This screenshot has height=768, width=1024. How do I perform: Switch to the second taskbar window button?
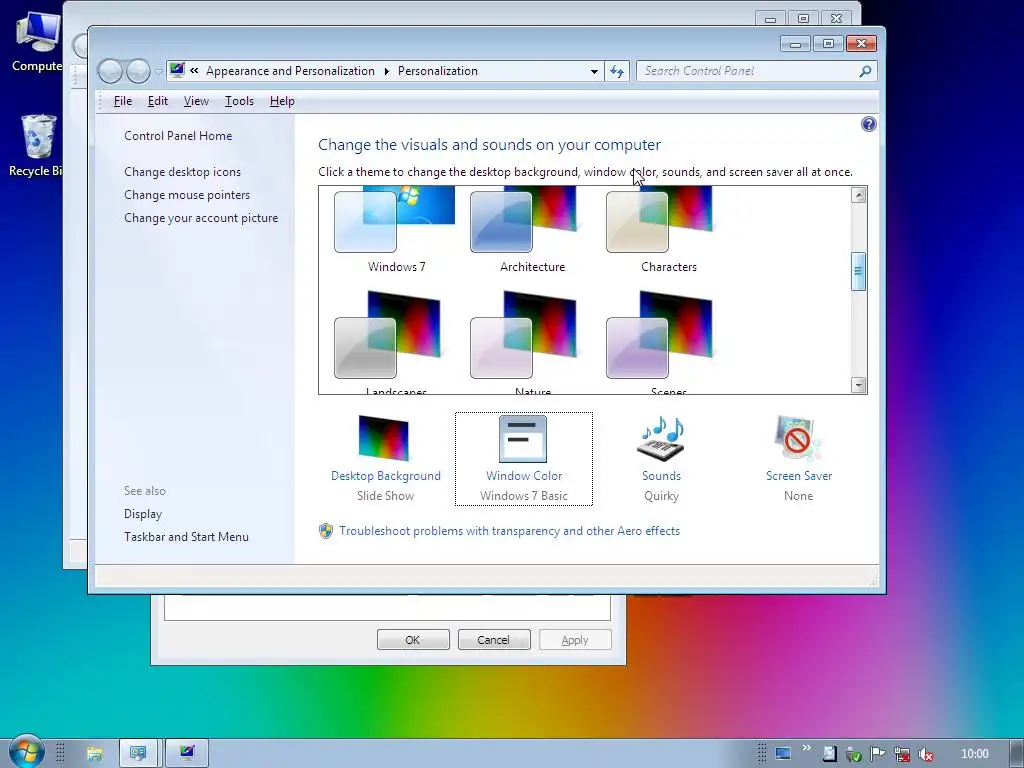pos(138,754)
